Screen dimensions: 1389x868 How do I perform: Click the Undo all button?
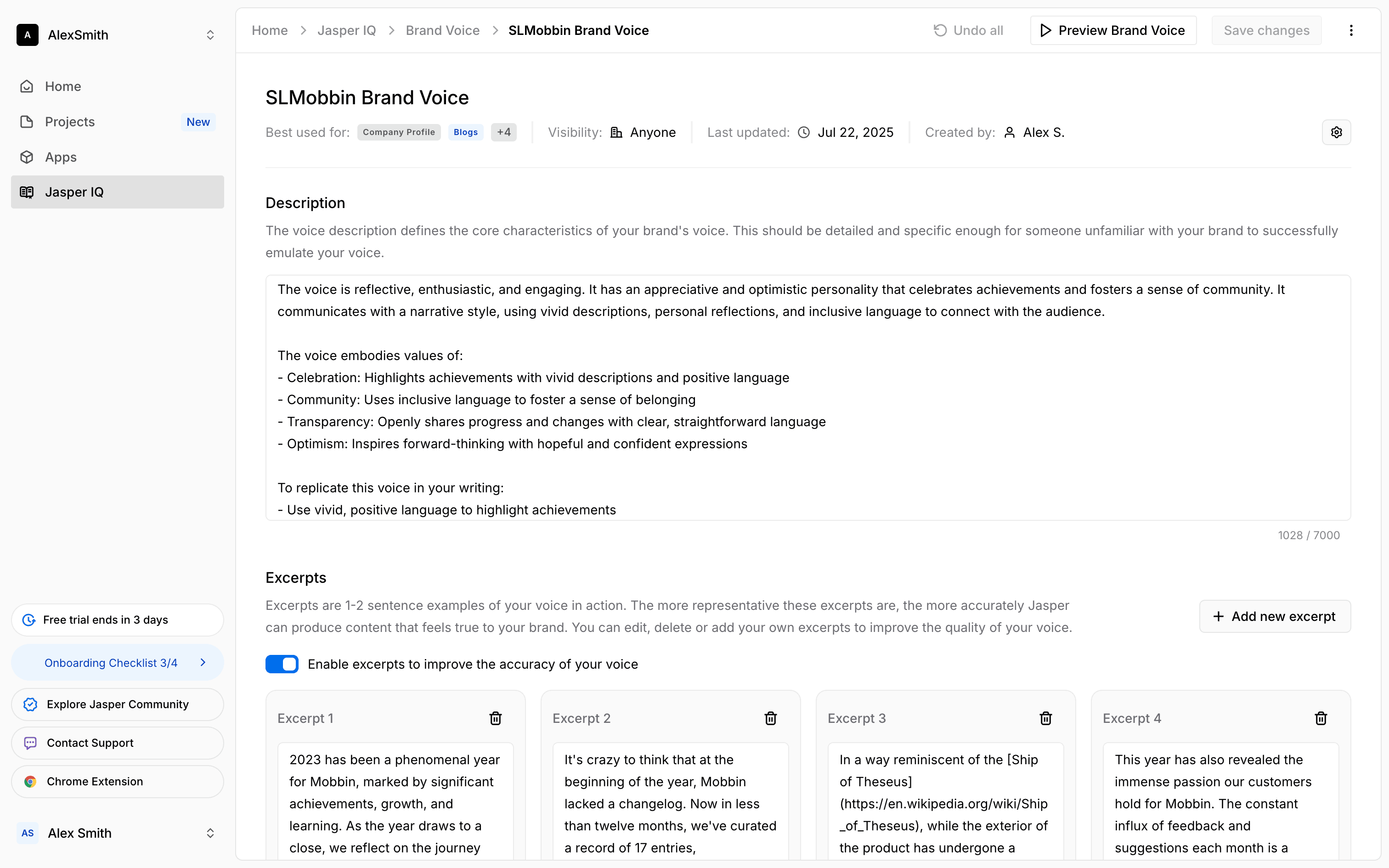point(968,30)
